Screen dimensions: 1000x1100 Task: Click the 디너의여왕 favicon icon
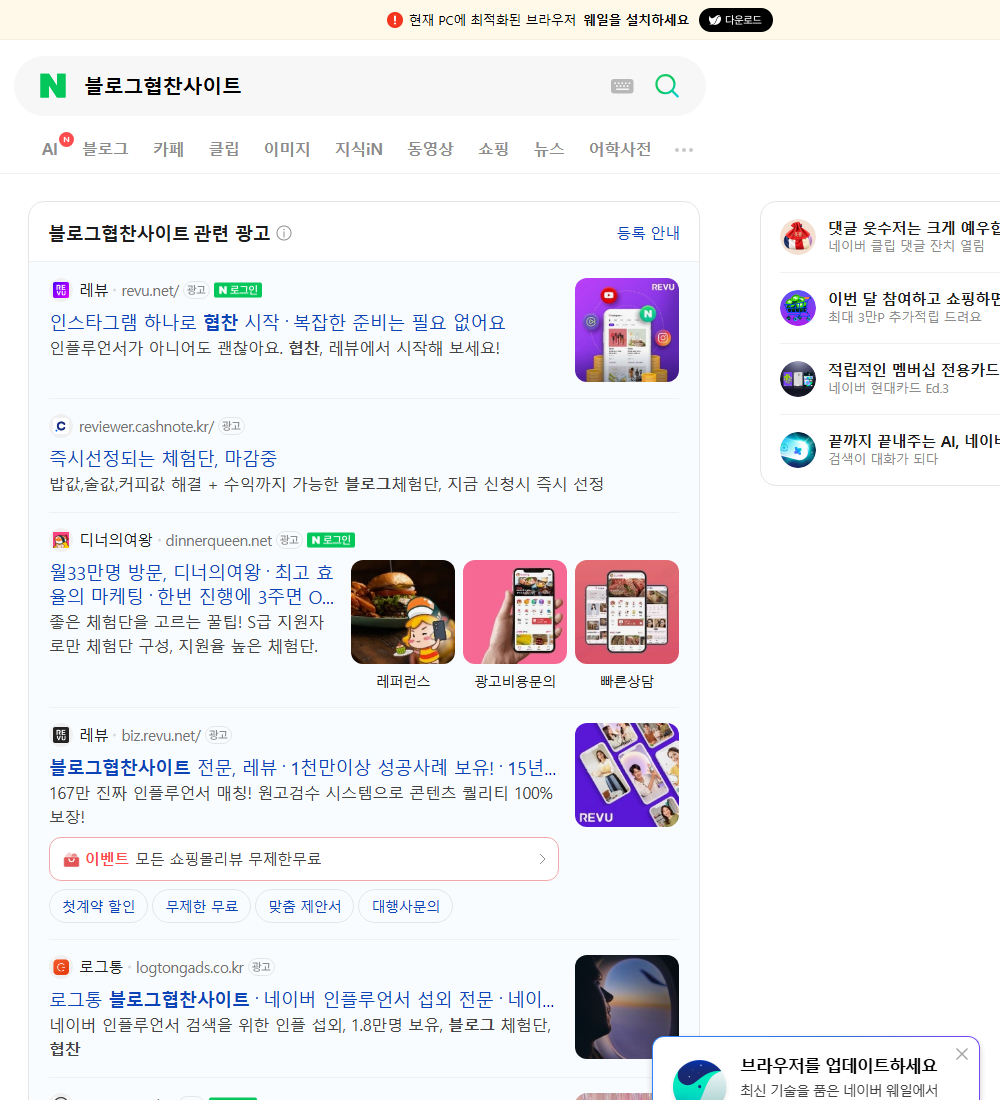(x=61, y=540)
